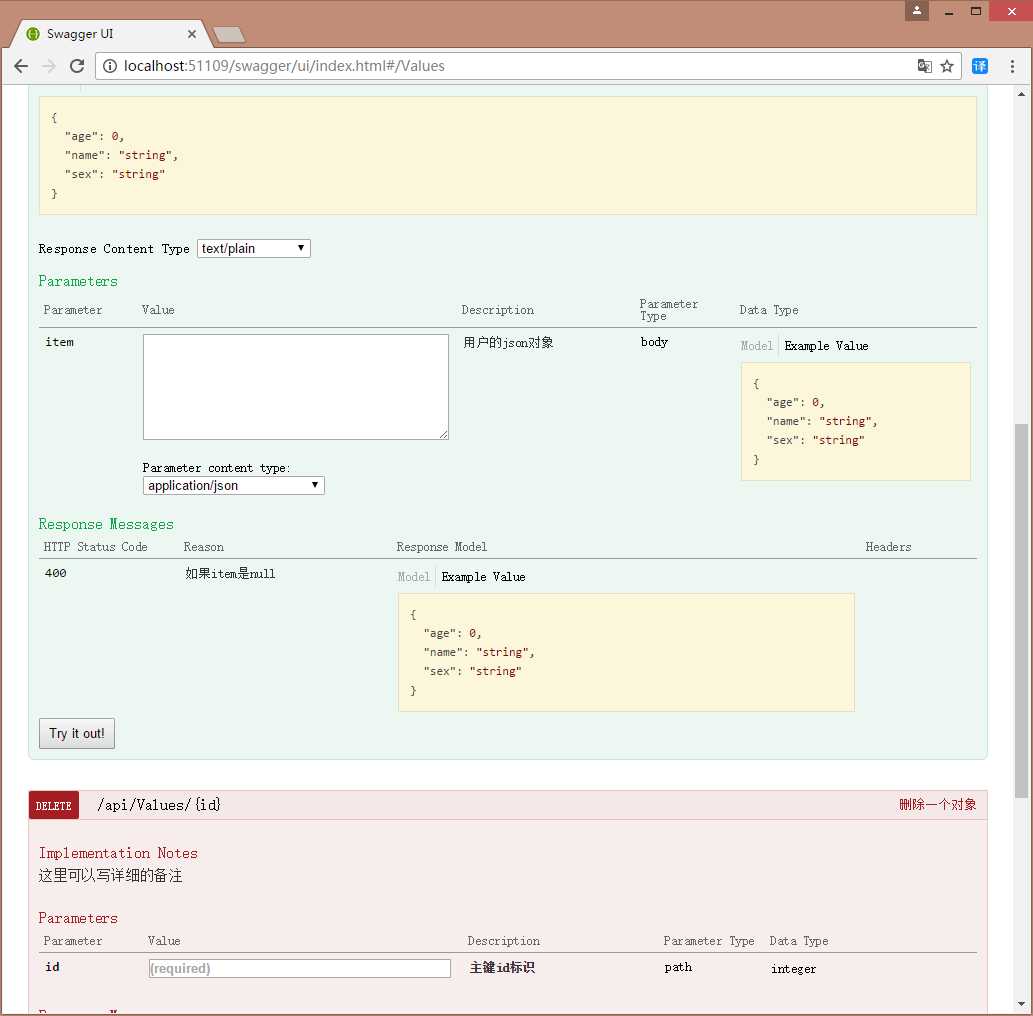Open the Response Content Type dropdown

click(x=254, y=248)
